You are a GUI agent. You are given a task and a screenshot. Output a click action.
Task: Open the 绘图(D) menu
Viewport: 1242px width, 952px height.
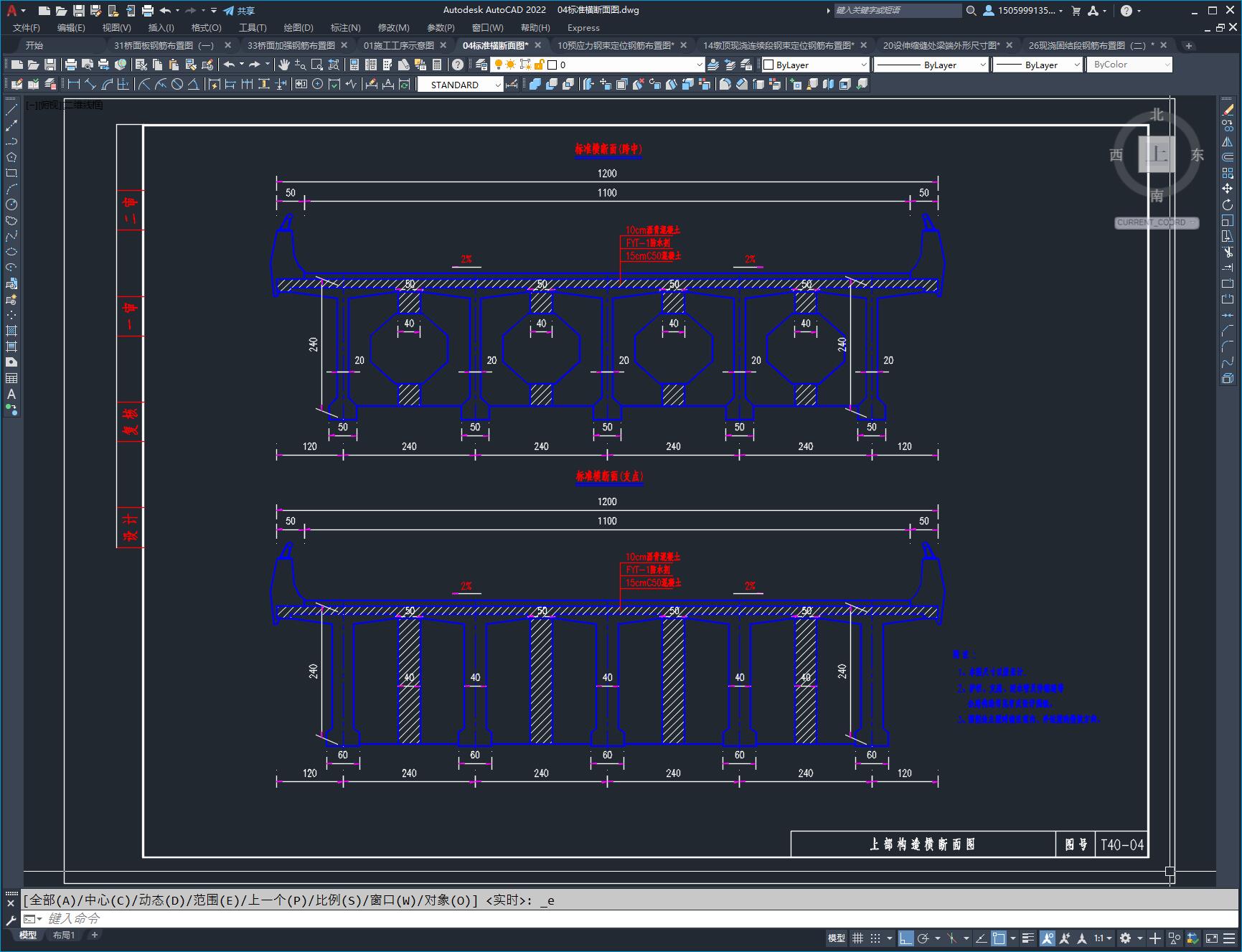tap(298, 27)
